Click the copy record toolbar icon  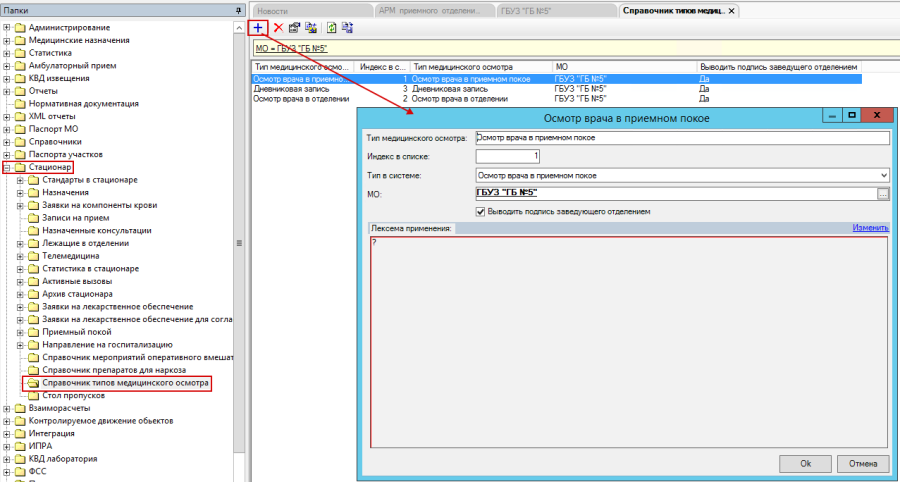[x=311, y=28]
